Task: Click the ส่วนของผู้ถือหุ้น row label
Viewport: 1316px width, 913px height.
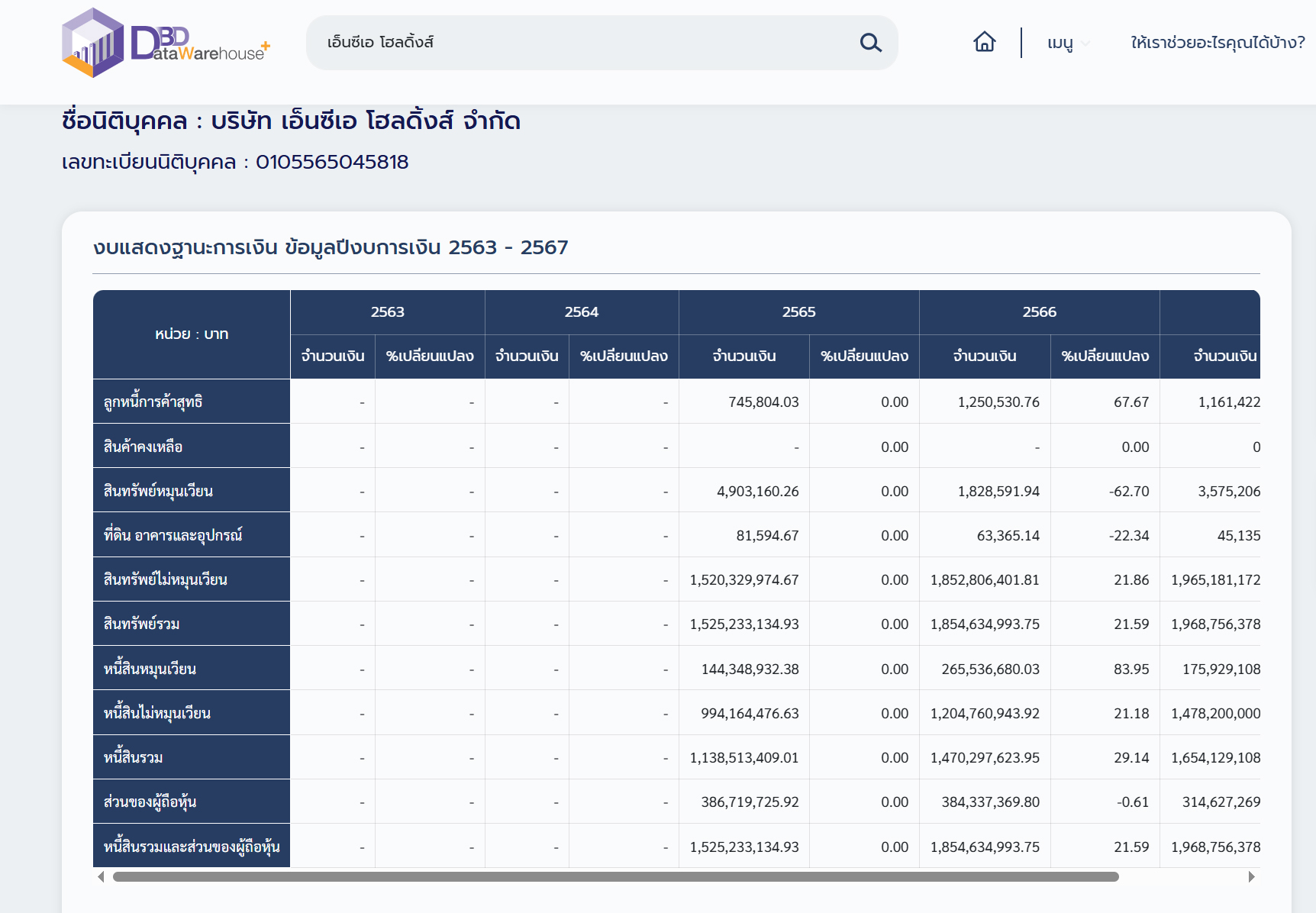Action: click(x=150, y=802)
